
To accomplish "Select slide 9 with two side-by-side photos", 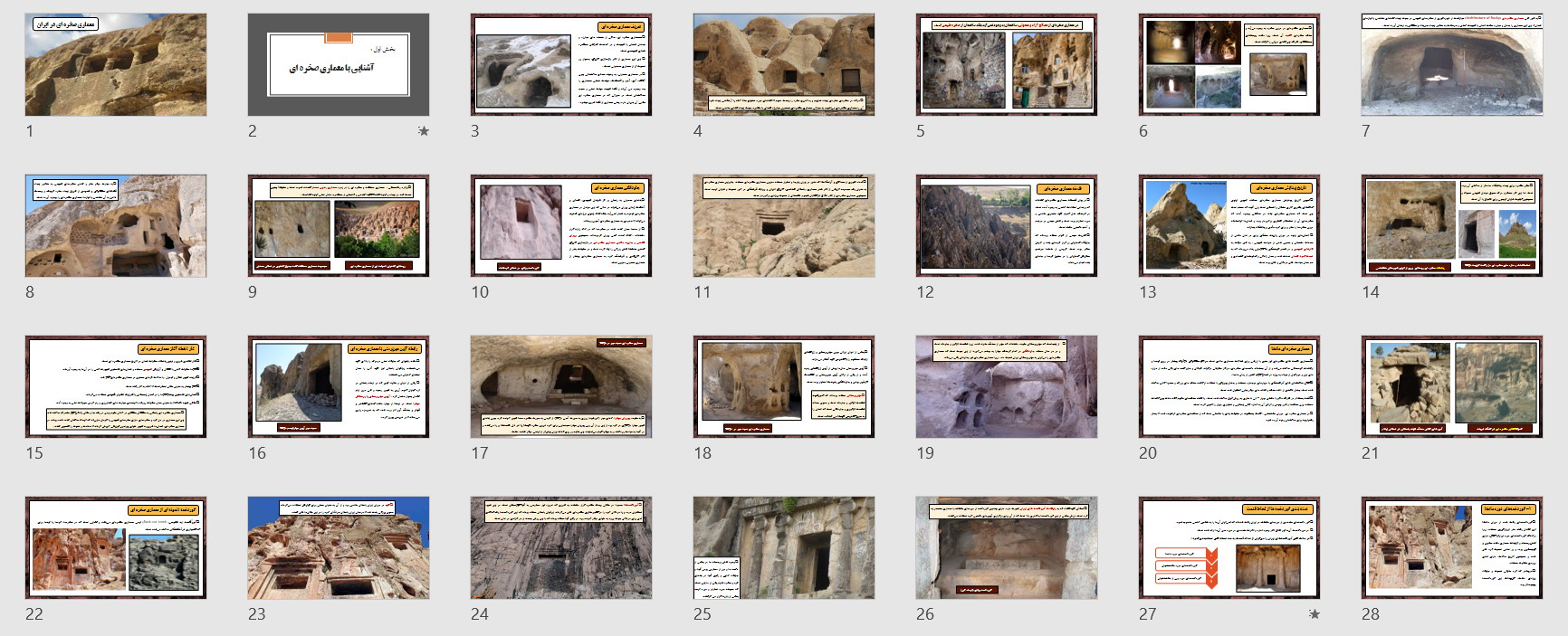I will (339, 225).
